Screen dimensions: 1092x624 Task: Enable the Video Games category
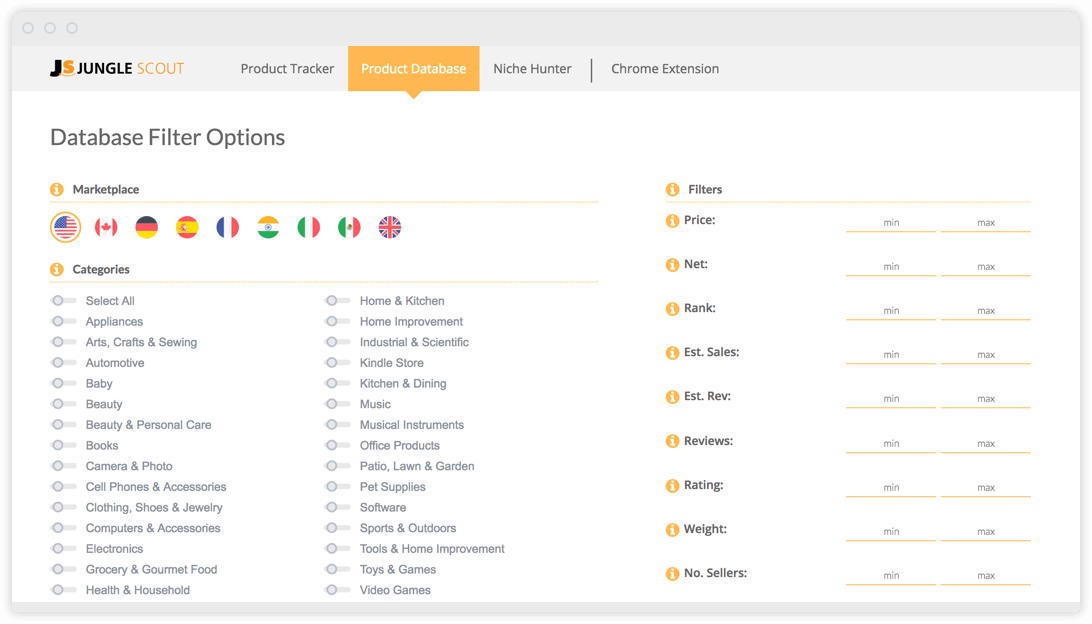point(333,590)
